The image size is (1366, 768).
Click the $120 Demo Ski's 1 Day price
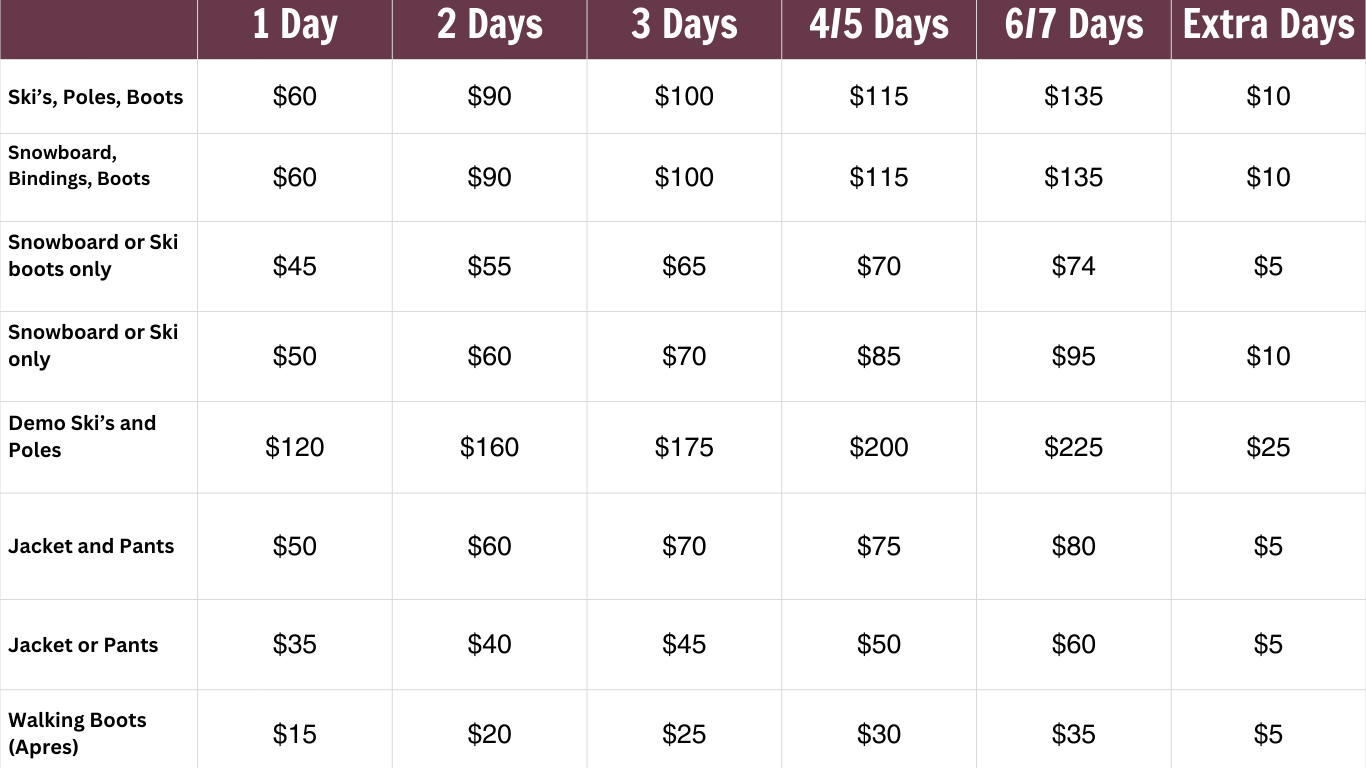coord(294,447)
